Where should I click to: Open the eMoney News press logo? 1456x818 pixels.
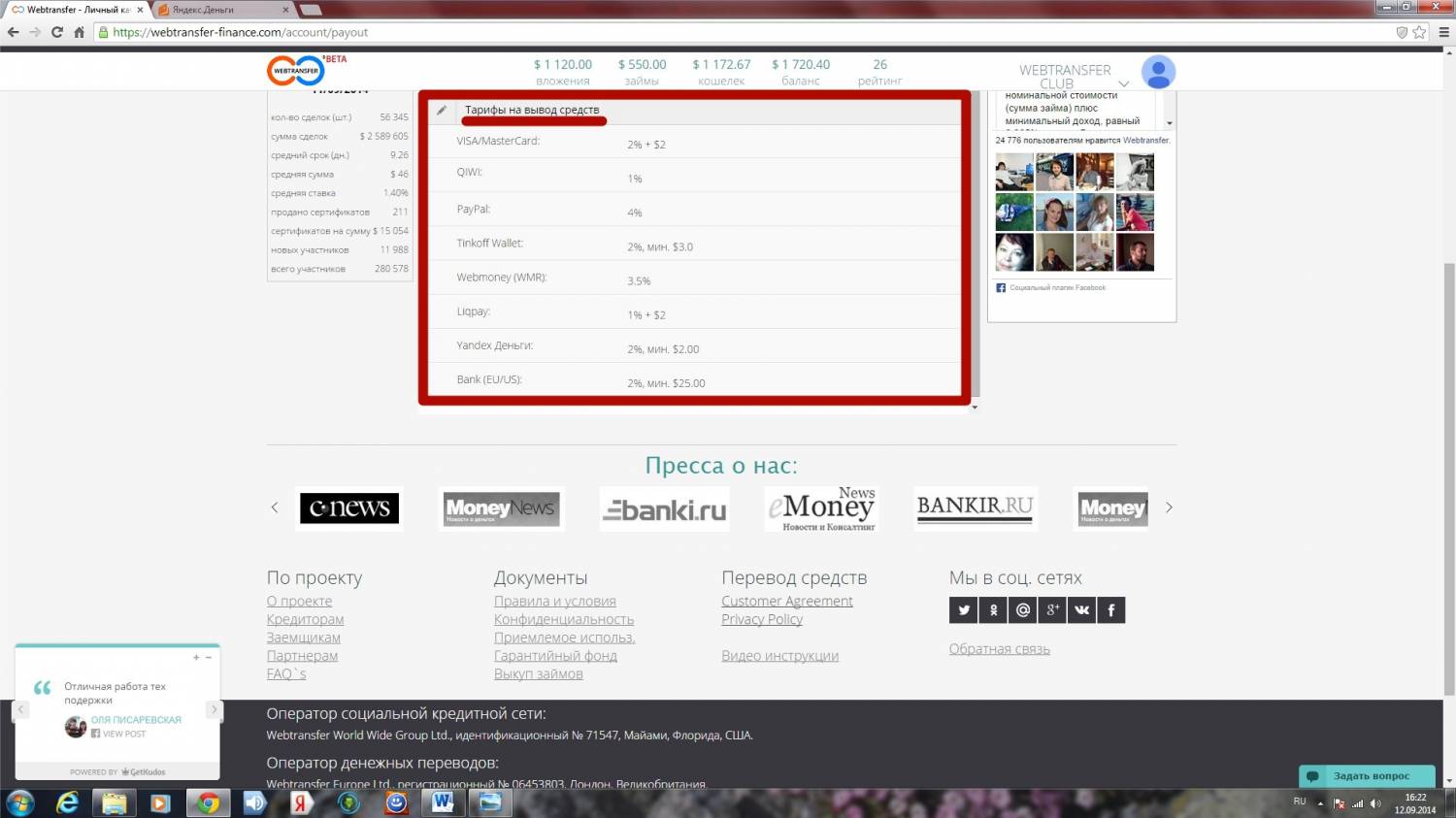tap(821, 508)
